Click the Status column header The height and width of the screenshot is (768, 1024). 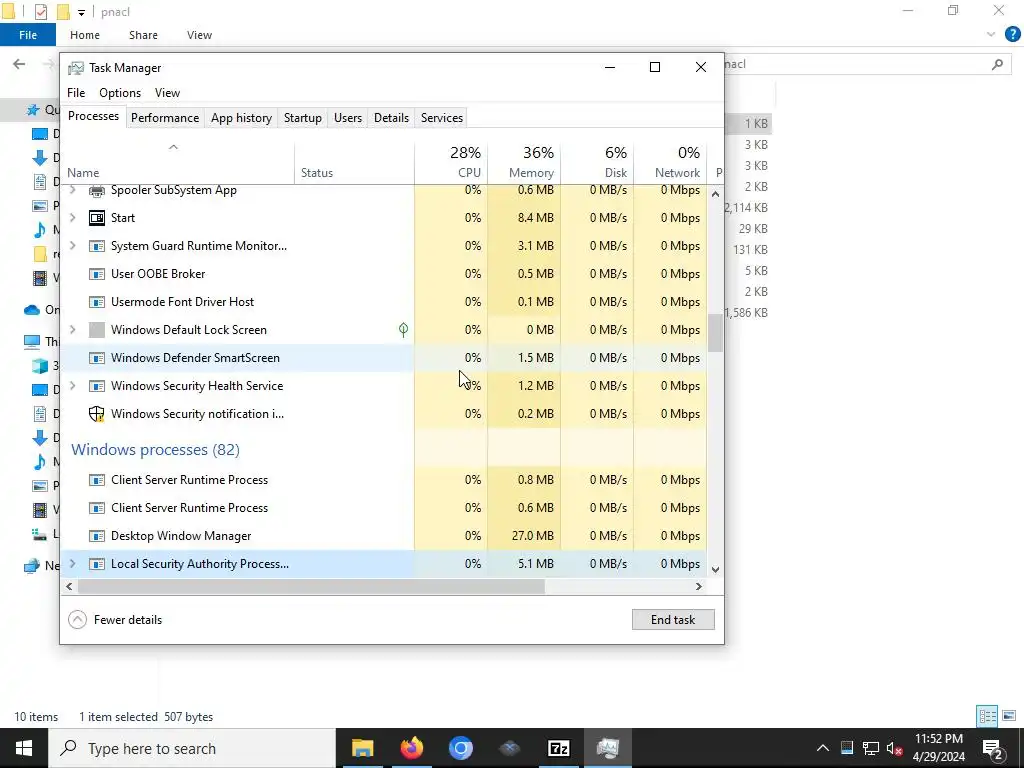click(x=355, y=163)
